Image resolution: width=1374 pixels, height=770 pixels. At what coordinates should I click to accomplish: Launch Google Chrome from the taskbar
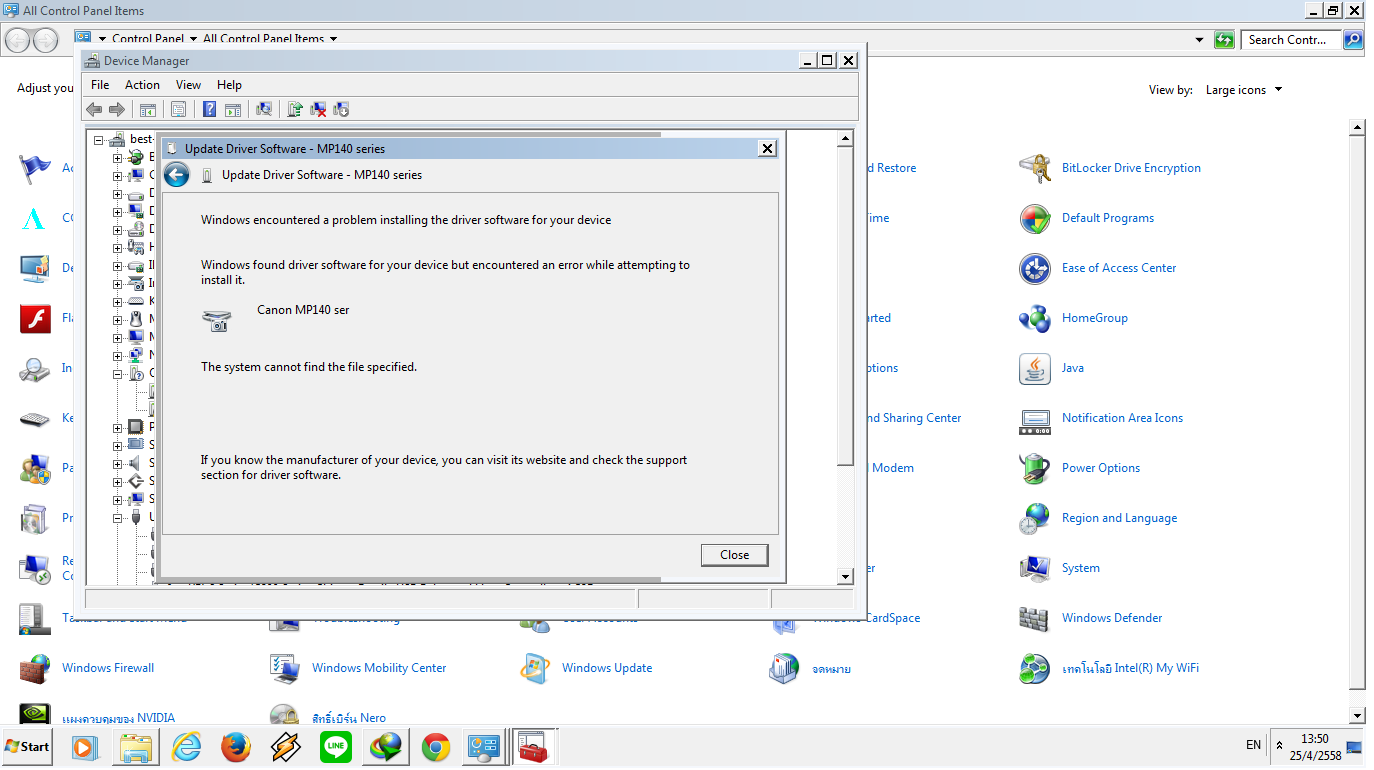point(435,747)
